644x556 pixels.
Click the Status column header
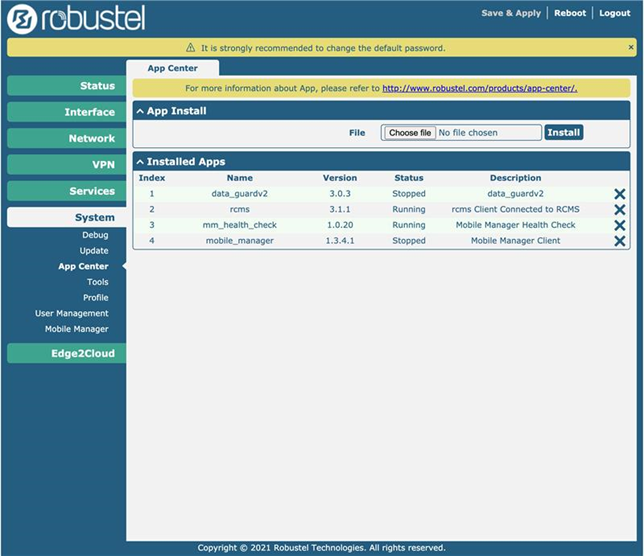tap(409, 178)
